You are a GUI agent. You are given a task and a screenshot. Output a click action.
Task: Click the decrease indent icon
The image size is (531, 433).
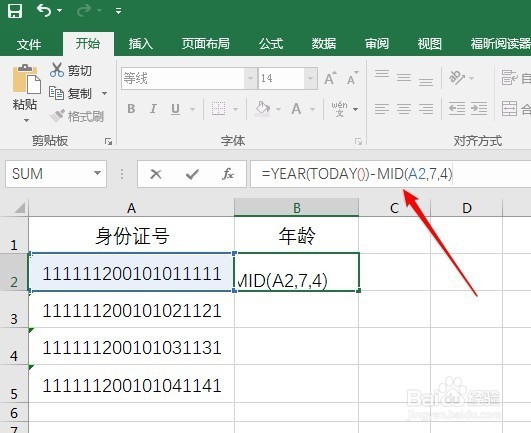click(457, 109)
